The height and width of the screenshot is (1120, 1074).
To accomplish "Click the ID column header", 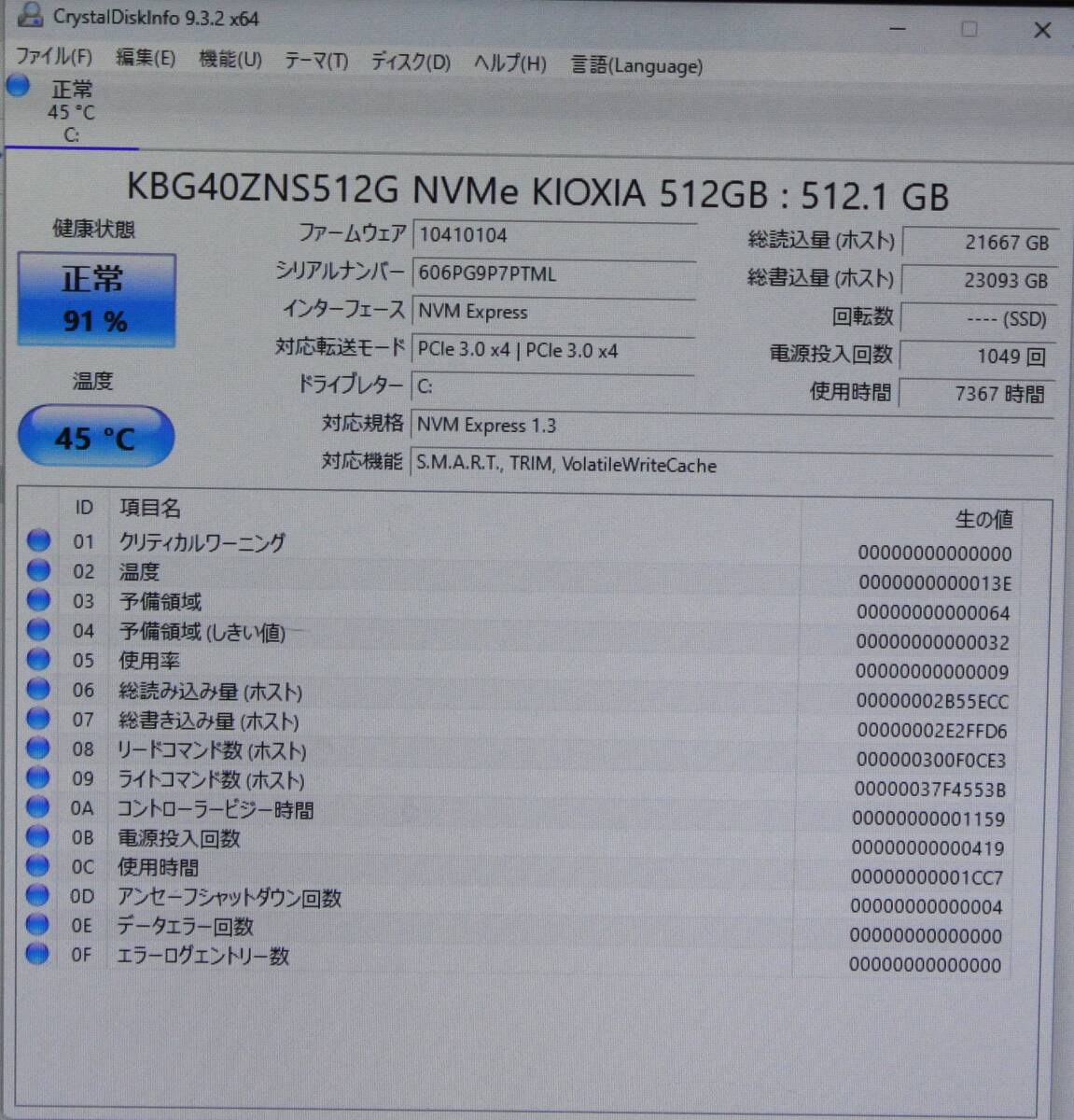I will coord(84,508).
